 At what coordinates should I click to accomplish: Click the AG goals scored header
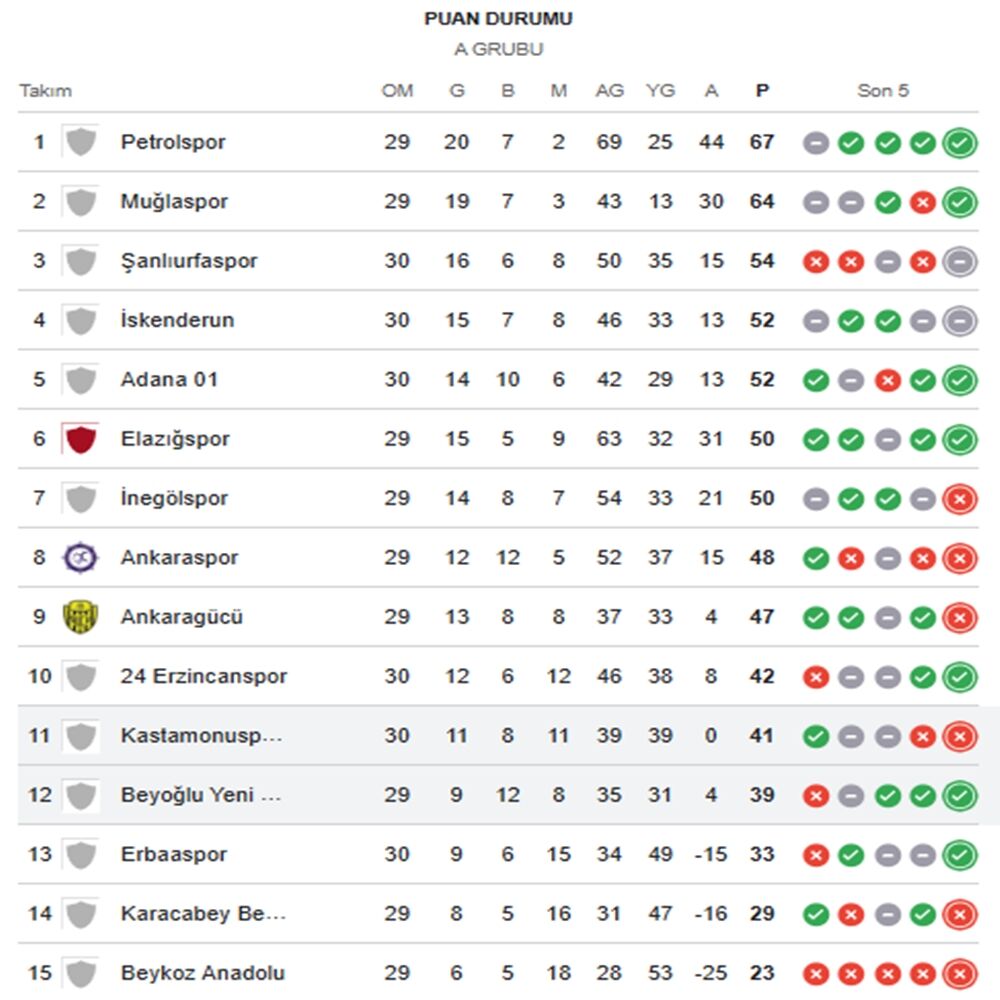[x=609, y=91]
